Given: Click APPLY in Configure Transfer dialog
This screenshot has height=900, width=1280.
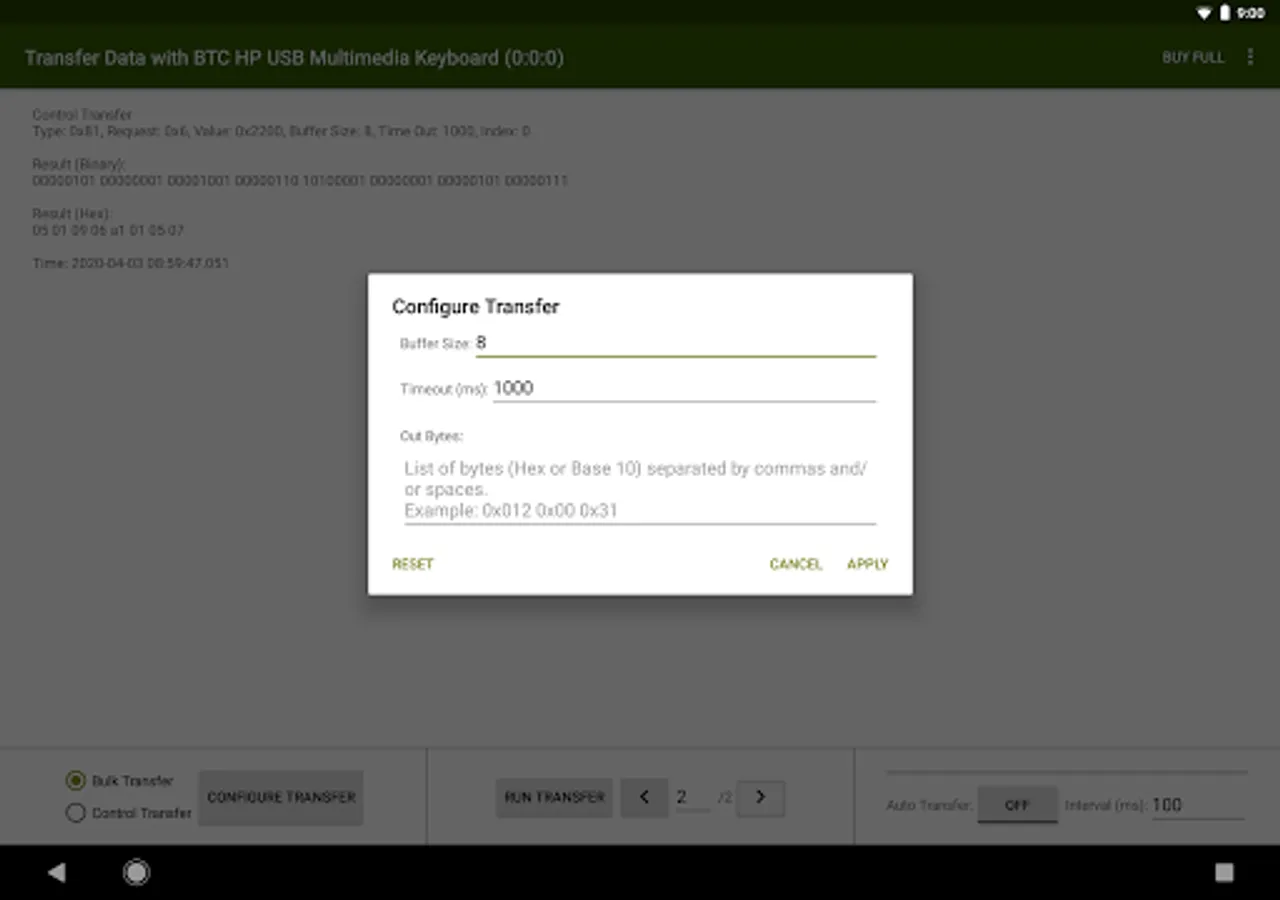Looking at the screenshot, I should [x=868, y=564].
